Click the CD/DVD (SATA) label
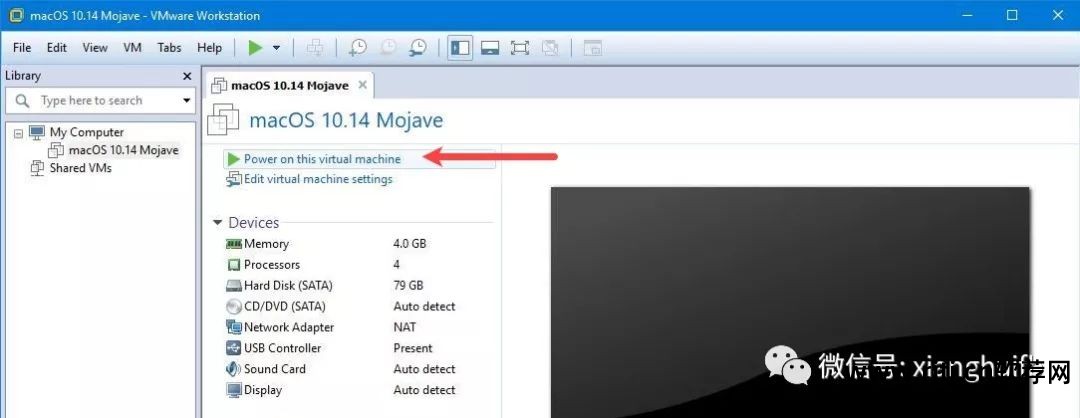The height and width of the screenshot is (418, 1080). (284, 306)
